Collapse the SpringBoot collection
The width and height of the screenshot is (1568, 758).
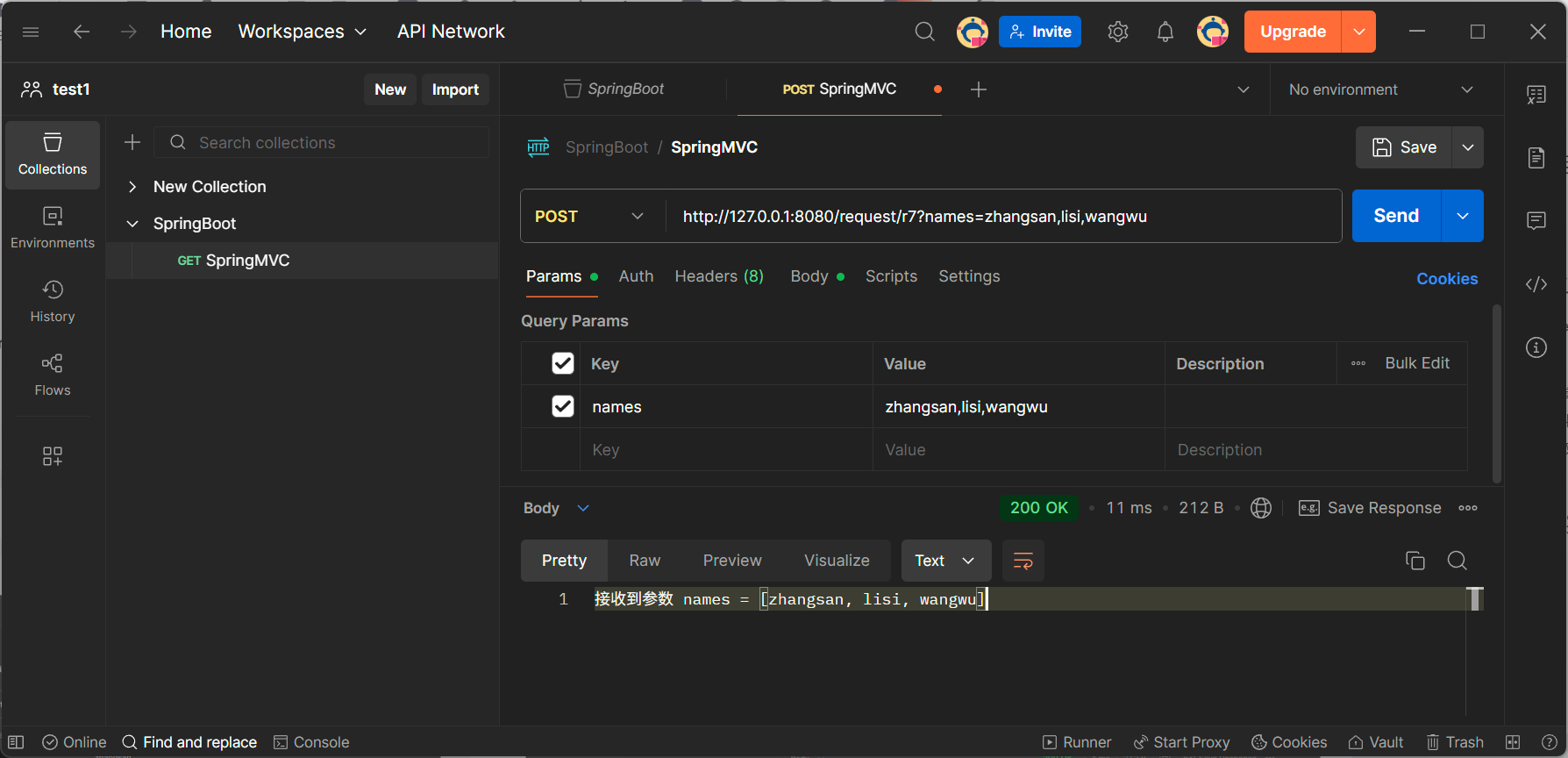coord(132,224)
